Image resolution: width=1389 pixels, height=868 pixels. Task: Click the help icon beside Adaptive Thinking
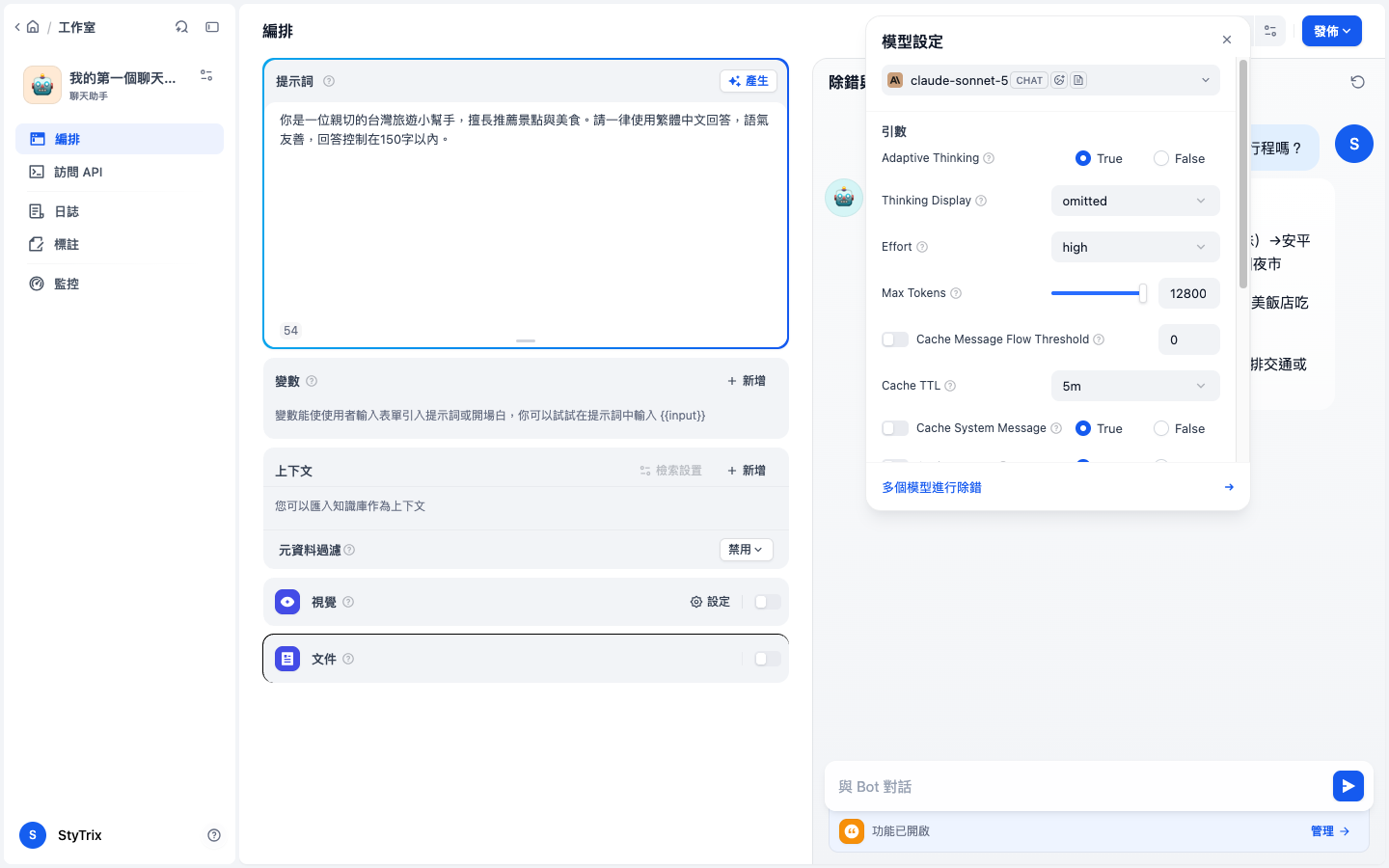click(989, 158)
